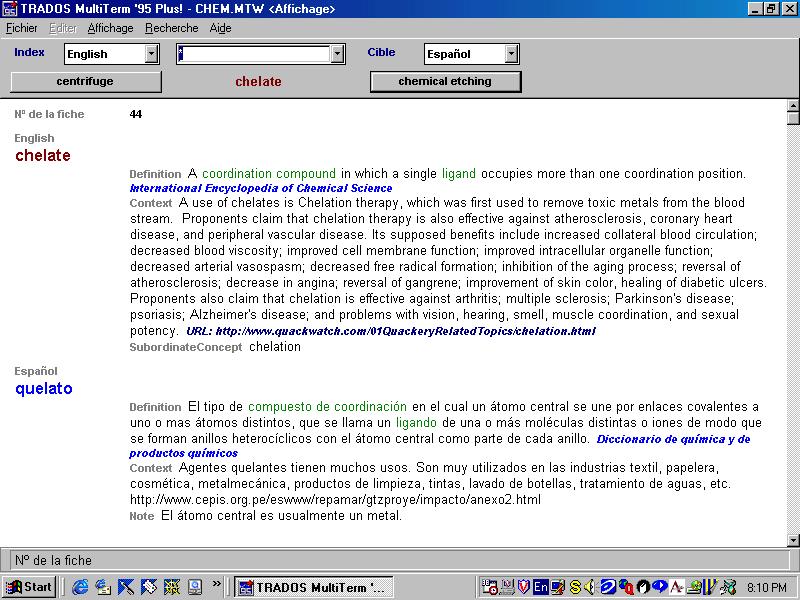Click the Show Desktop quick launch icon
Screen dimensions: 800x600
(x=195, y=587)
